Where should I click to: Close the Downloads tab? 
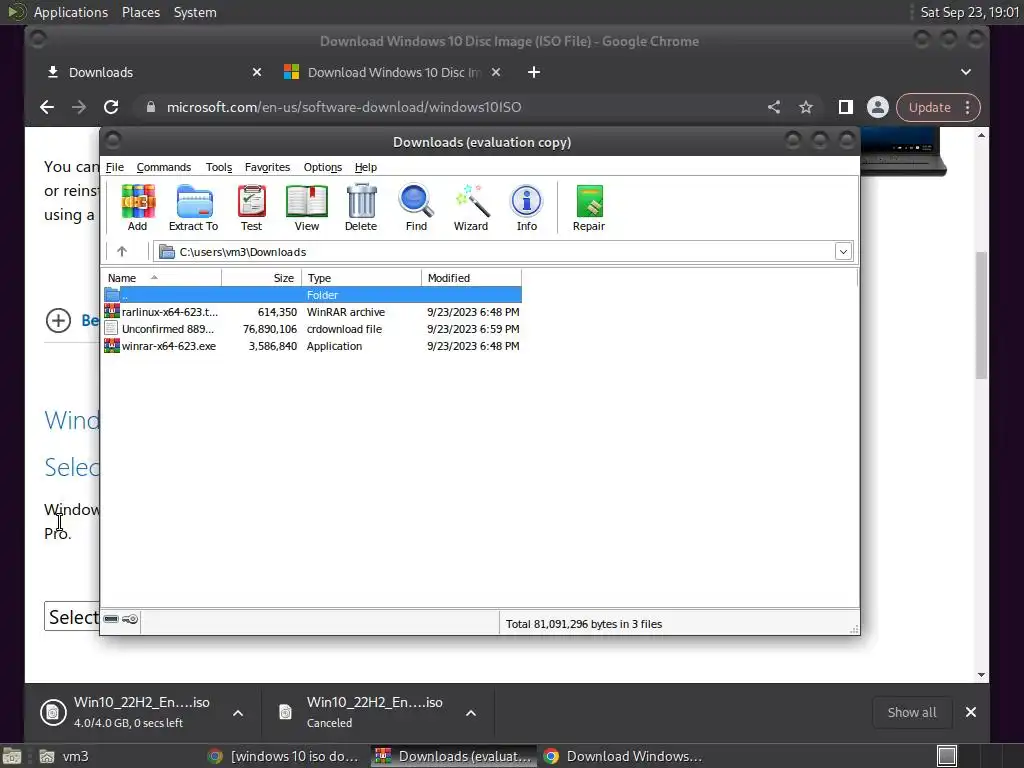257,72
